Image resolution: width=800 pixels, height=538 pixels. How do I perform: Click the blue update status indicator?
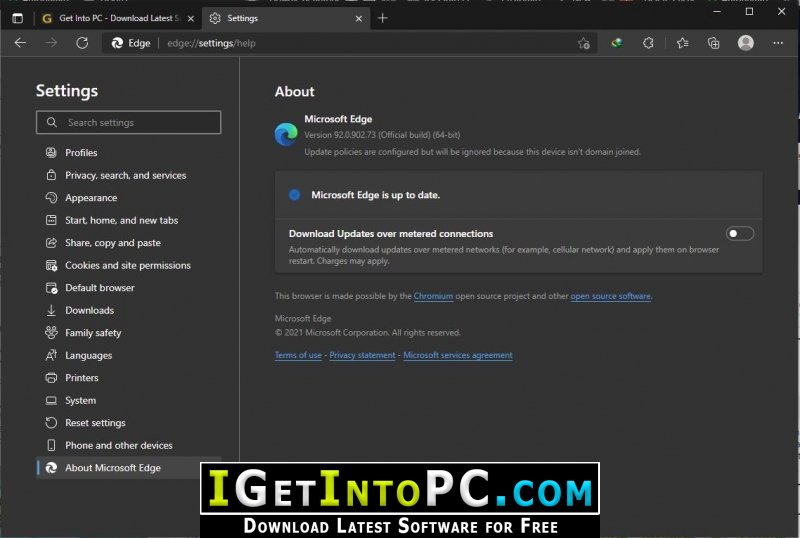coord(294,194)
